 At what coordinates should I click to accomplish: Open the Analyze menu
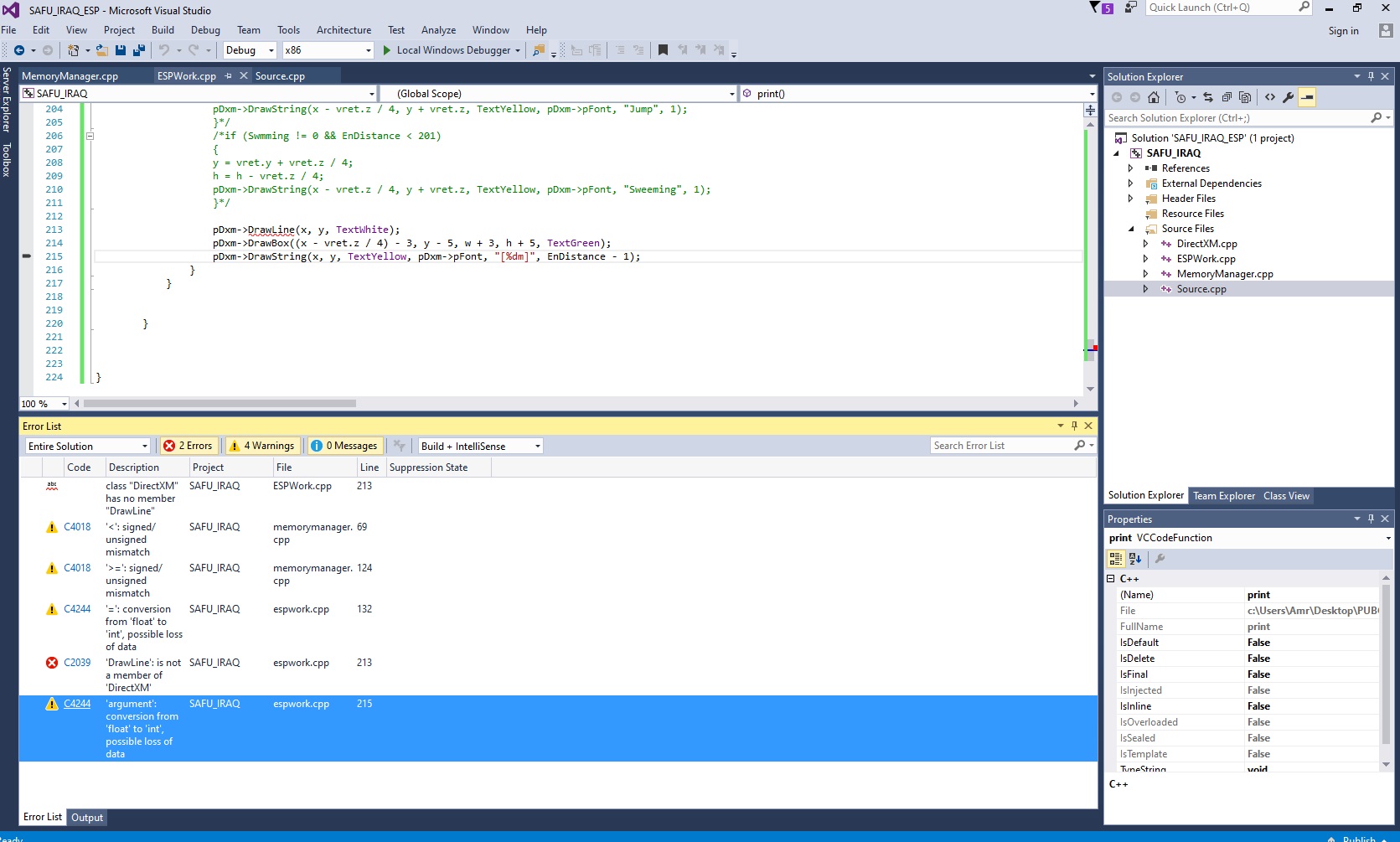(438, 30)
